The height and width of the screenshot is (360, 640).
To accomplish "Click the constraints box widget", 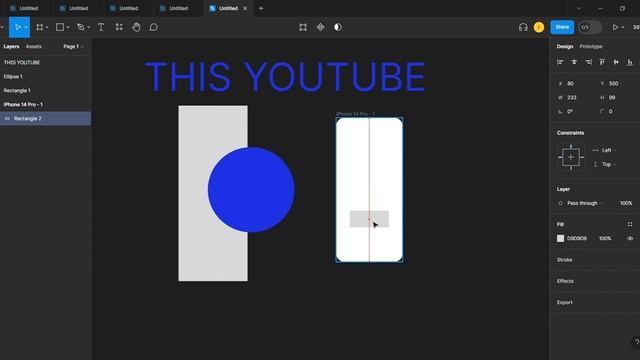I will (571, 158).
